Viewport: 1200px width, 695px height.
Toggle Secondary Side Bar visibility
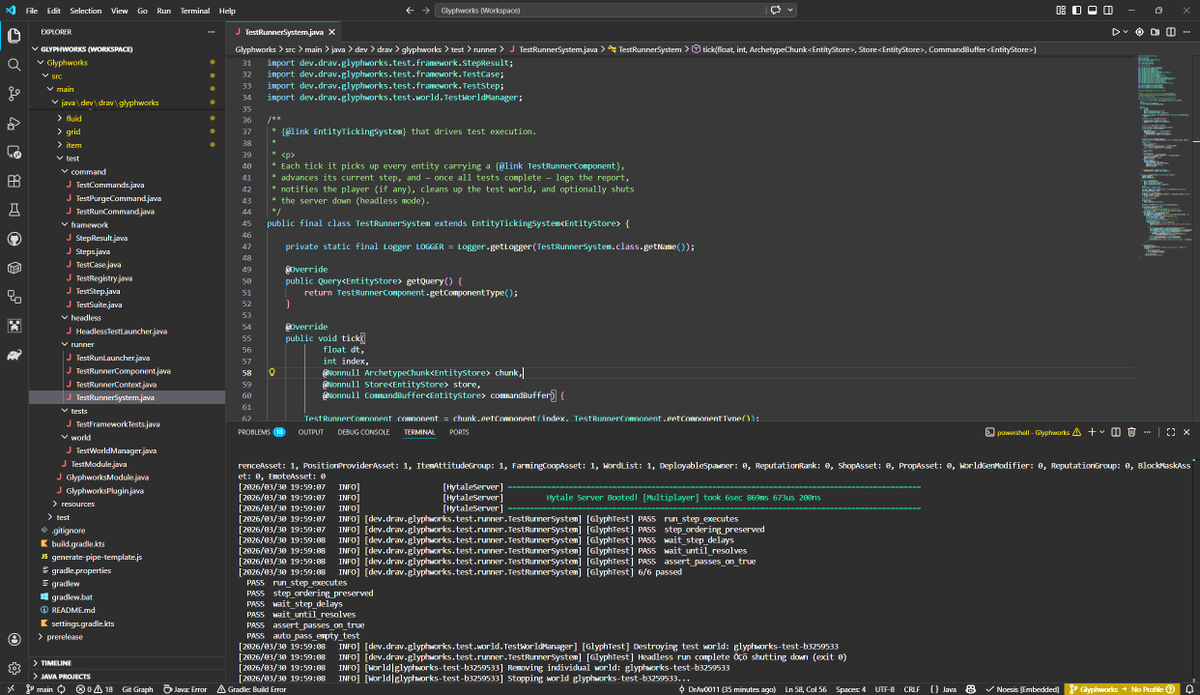[x=1108, y=10]
